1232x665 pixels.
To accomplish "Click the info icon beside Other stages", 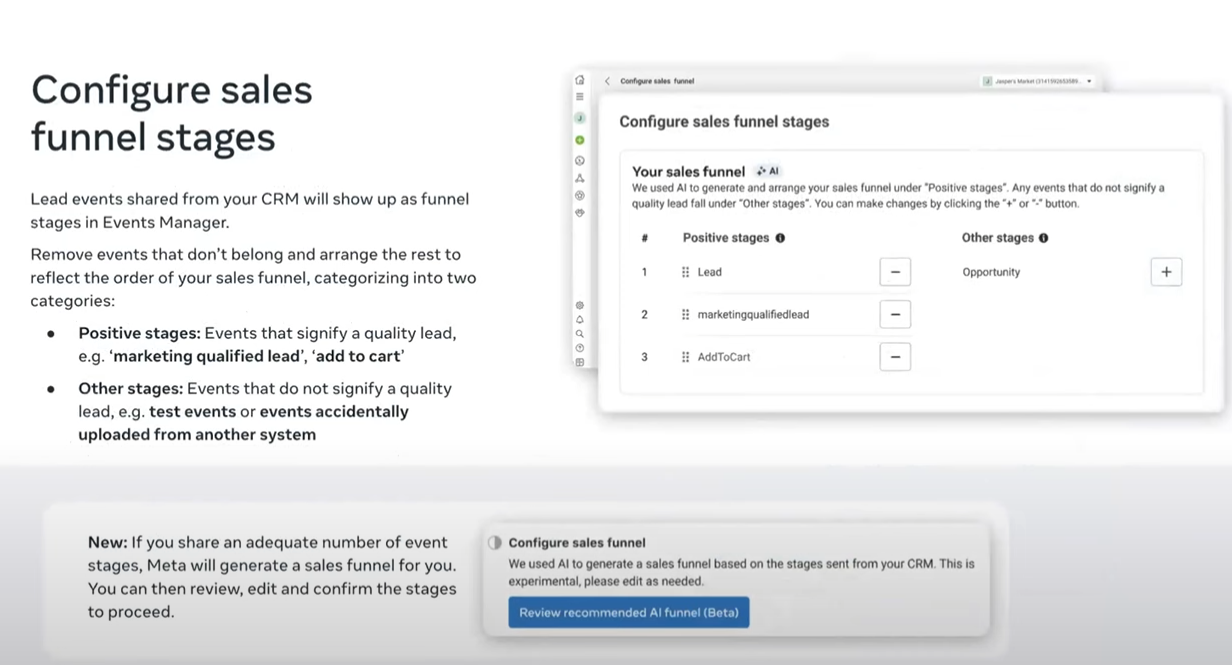I will [1043, 238].
